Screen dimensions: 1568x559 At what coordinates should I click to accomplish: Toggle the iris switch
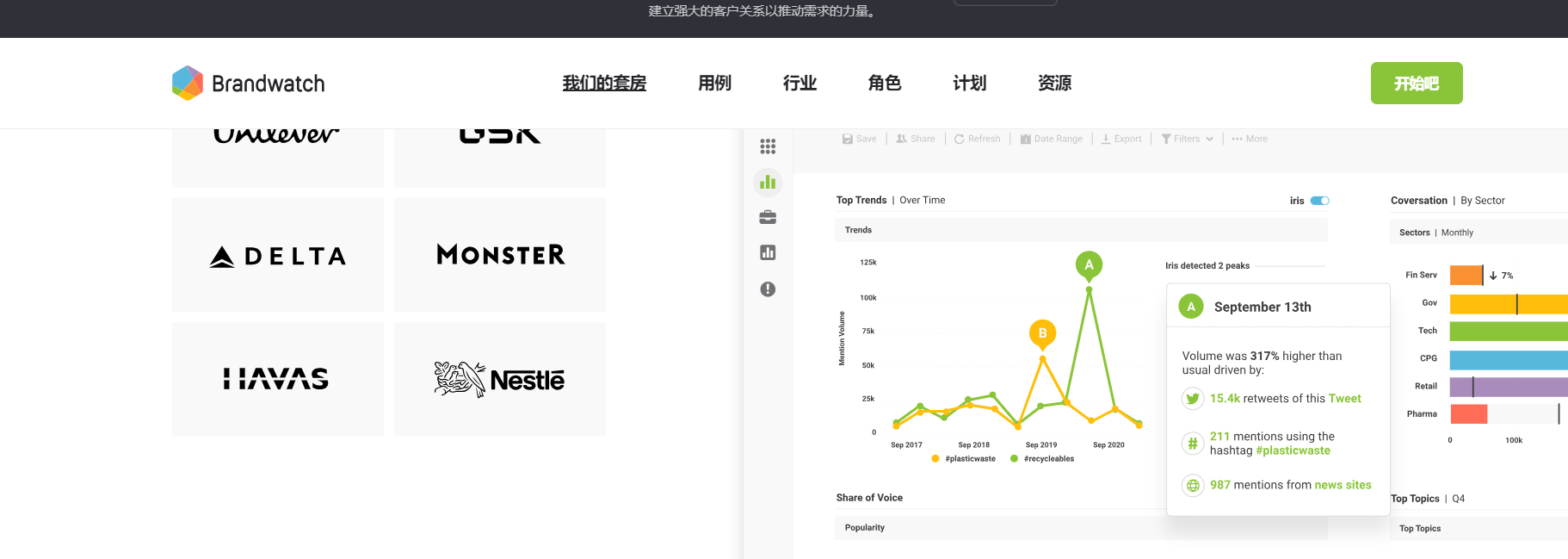[x=1320, y=201]
